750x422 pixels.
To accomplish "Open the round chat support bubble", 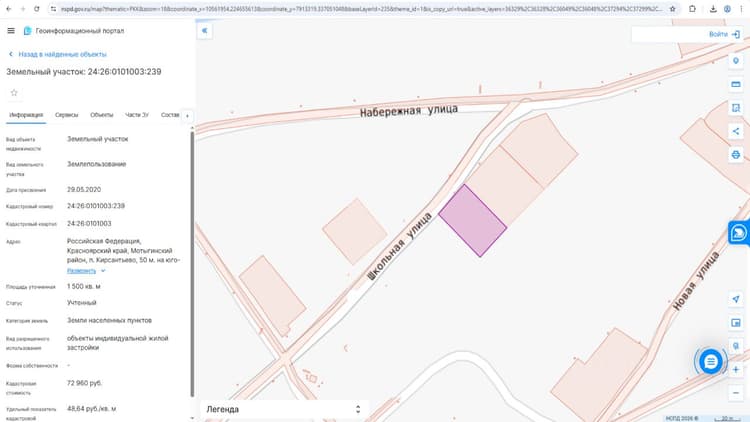I will (x=710, y=362).
